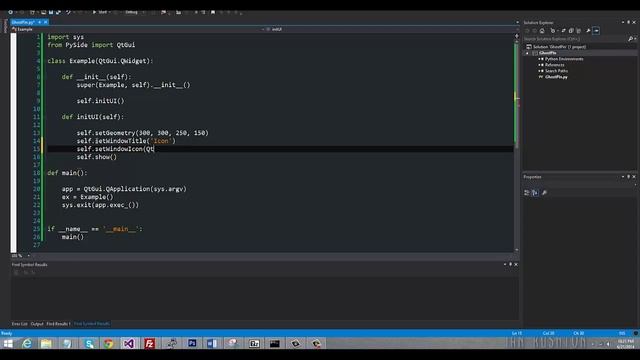This screenshot has height=360, width=640.
Task: Click line class Example(QtGui.QWidget):
Action: point(100,61)
